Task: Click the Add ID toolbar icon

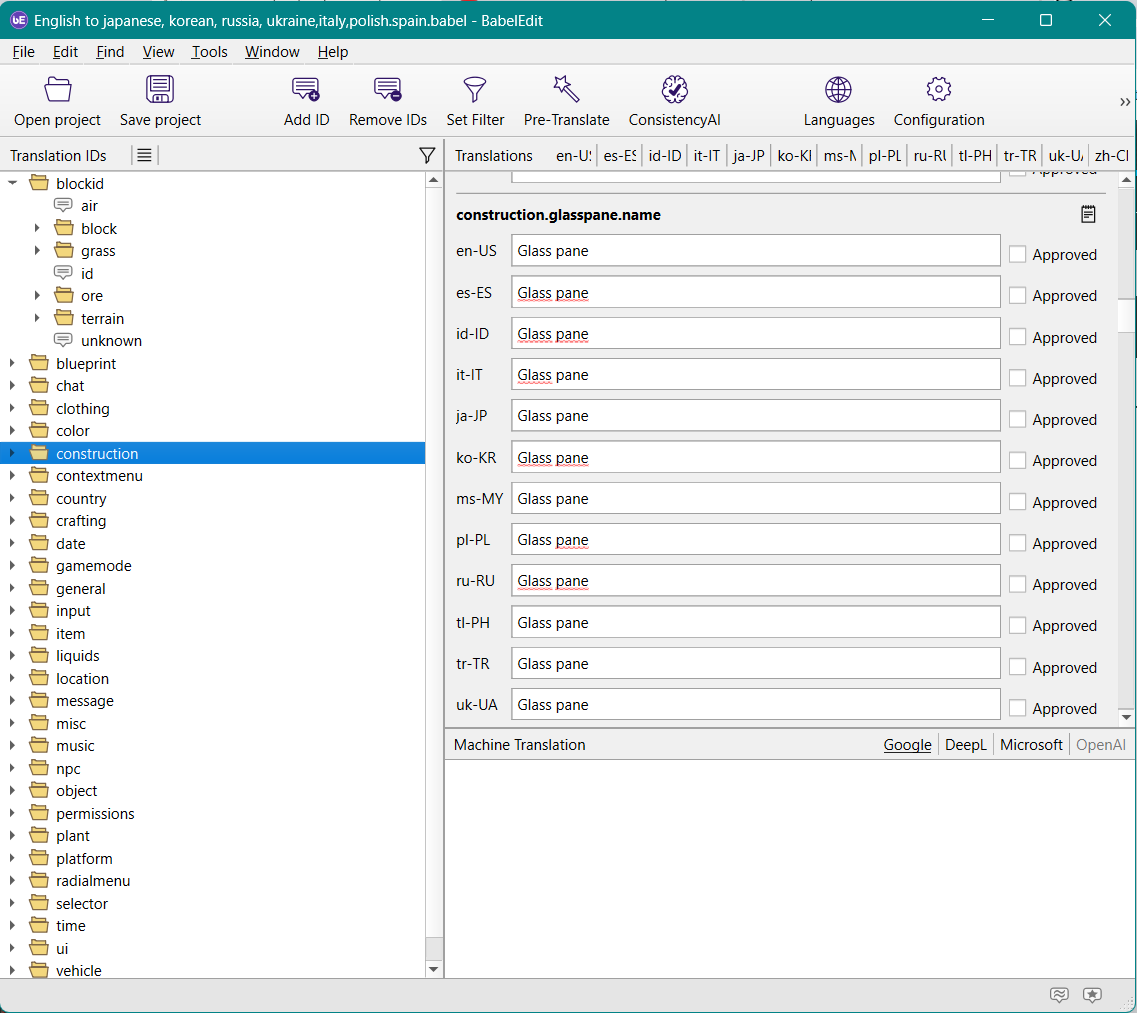Action: [x=306, y=91]
